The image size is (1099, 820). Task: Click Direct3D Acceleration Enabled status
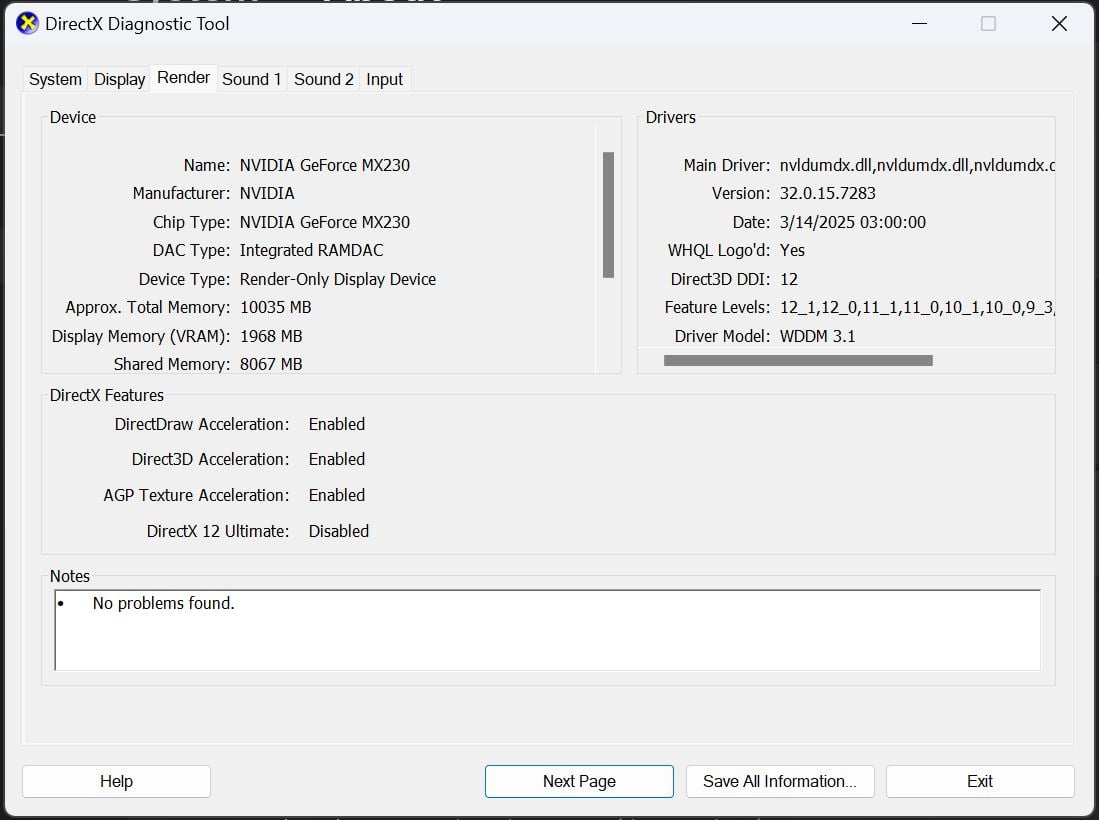(x=336, y=460)
